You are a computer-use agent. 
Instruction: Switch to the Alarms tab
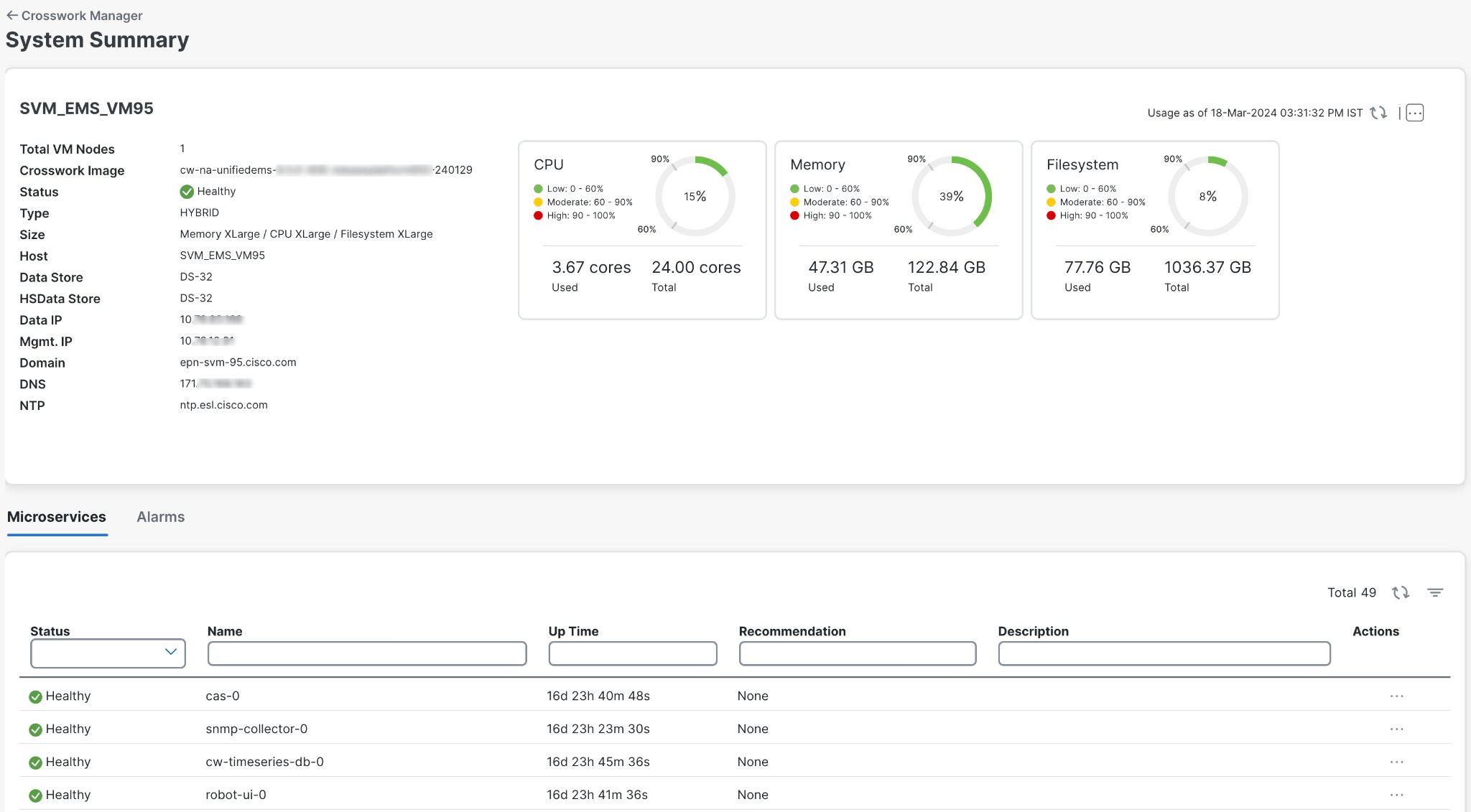pos(160,516)
